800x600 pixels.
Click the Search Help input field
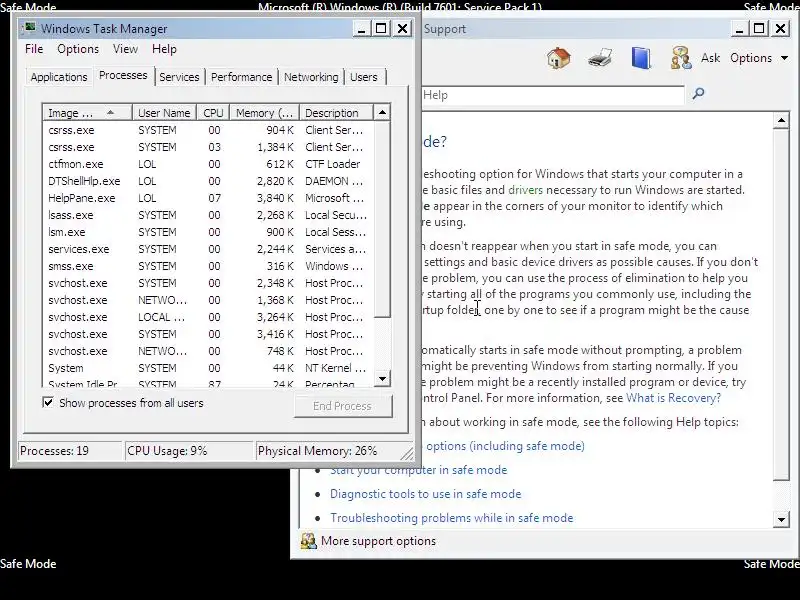click(553, 95)
